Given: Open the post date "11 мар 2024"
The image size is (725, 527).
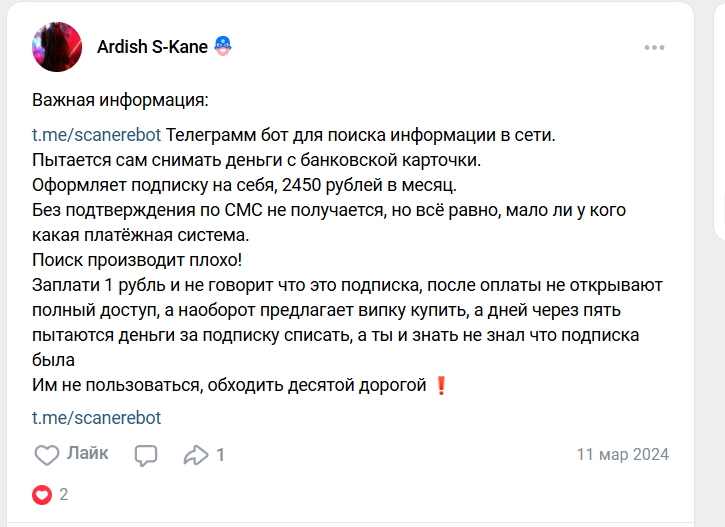Looking at the screenshot, I should [x=622, y=454].
